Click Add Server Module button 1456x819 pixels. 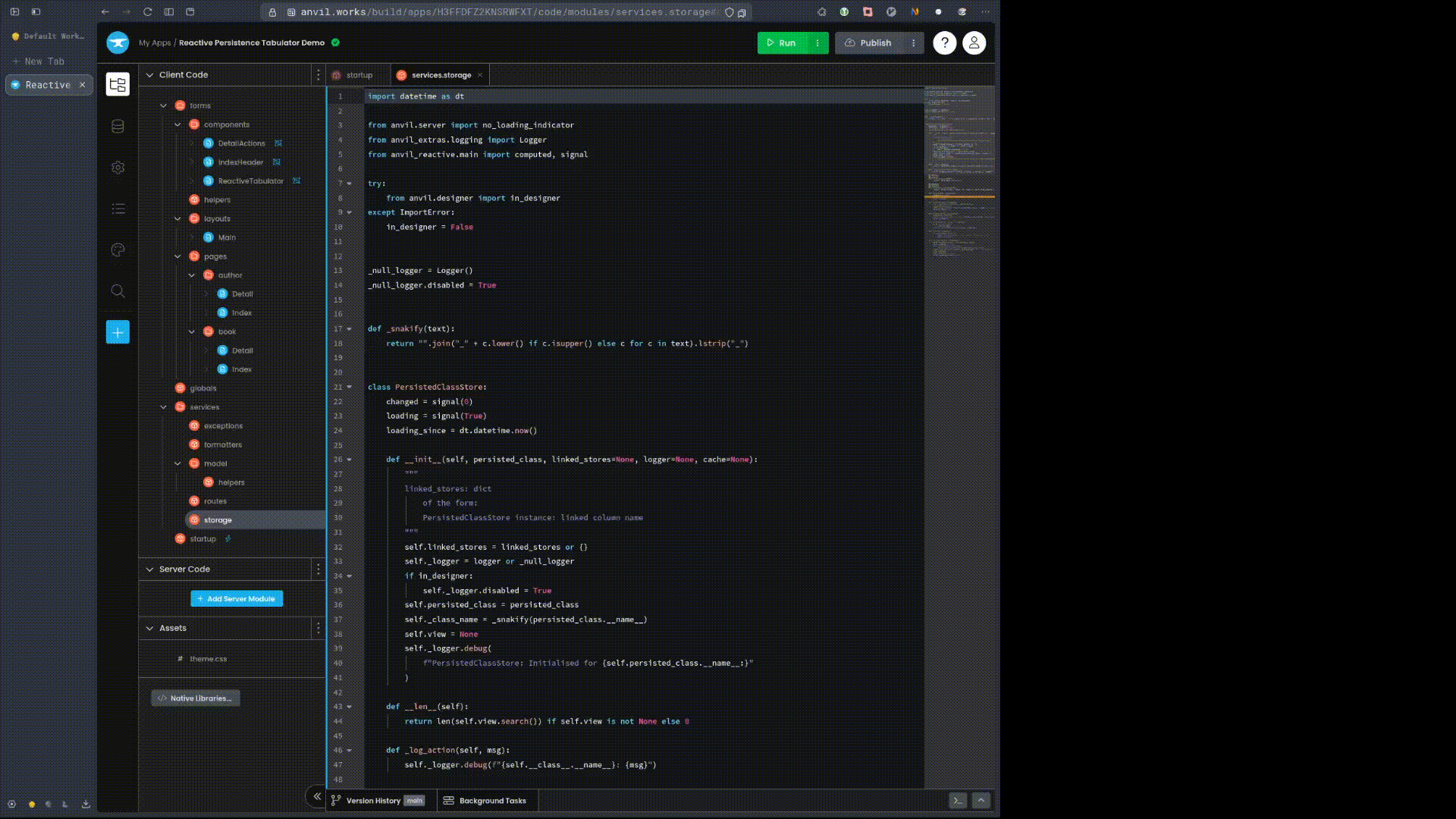(237, 598)
